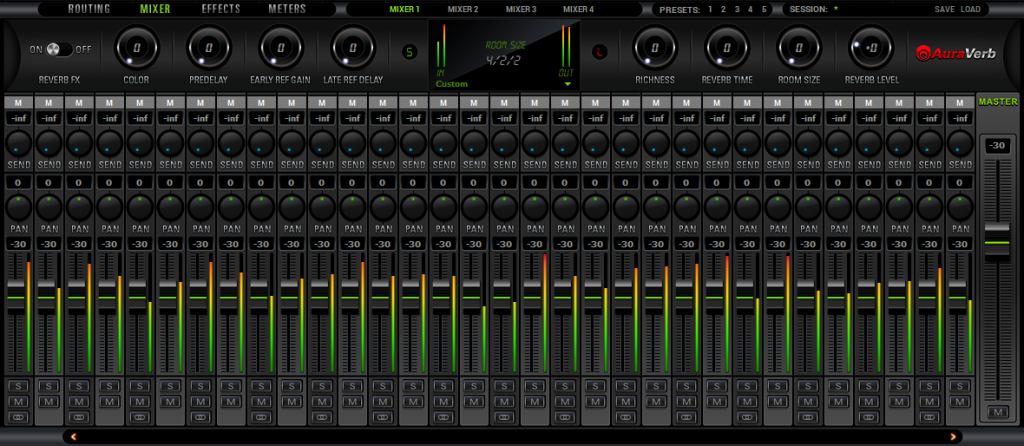This screenshot has height=446, width=1024.
Task: Switch to the Effects tab
Action: (221, 9)
